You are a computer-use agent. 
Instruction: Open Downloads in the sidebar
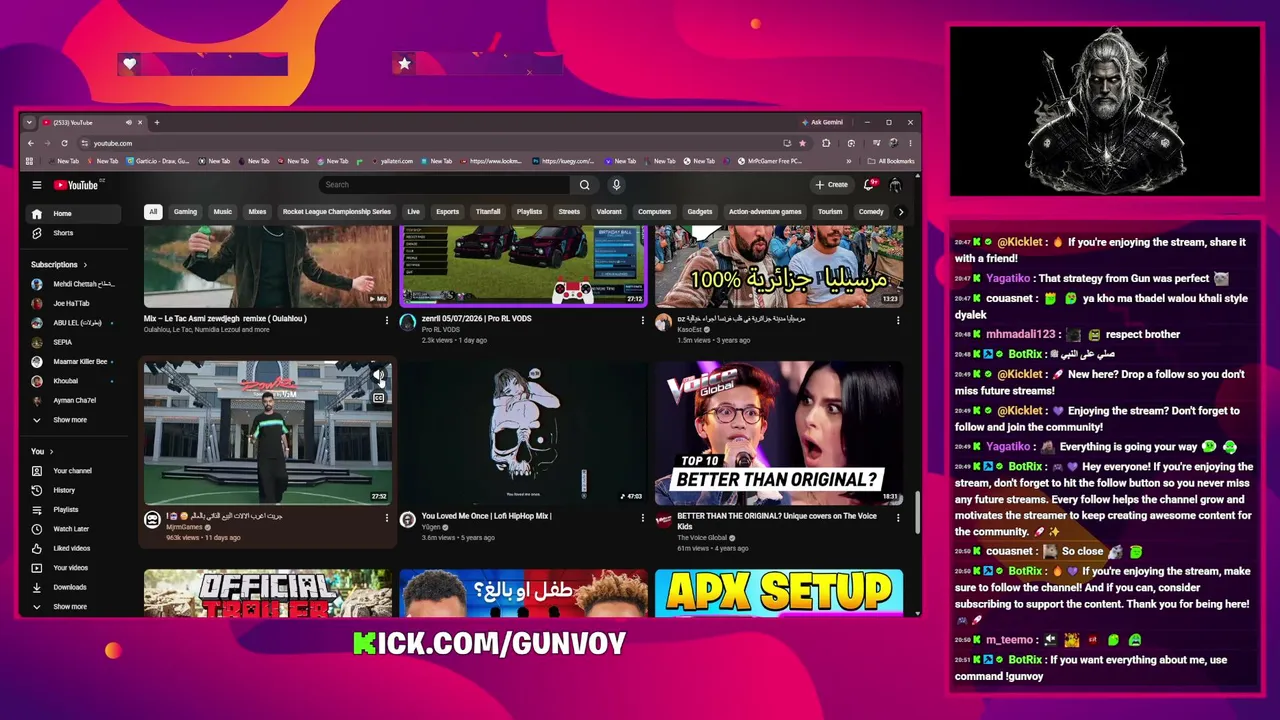(73, 587)
